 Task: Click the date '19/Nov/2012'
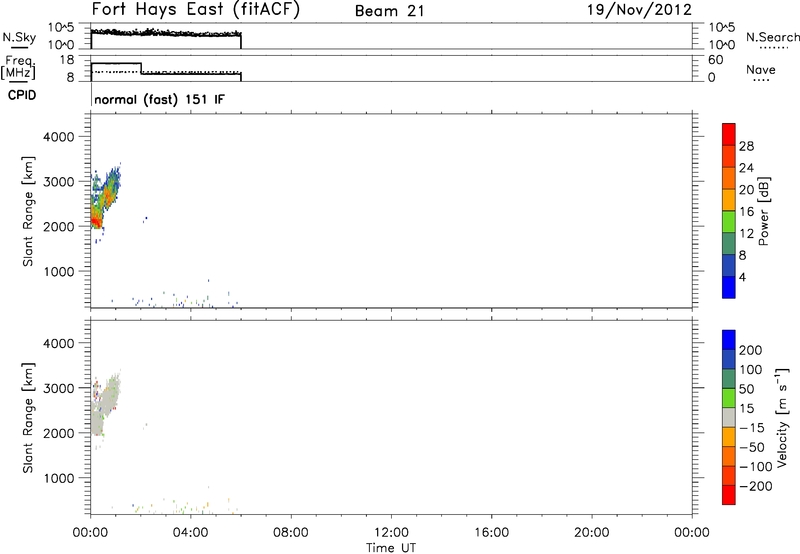tap(640, 10)
